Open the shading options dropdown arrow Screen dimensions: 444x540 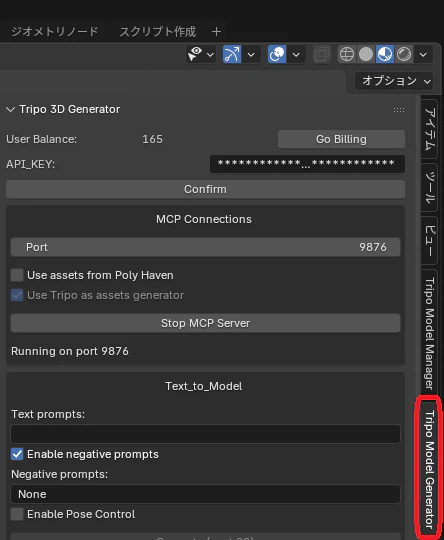423,54
